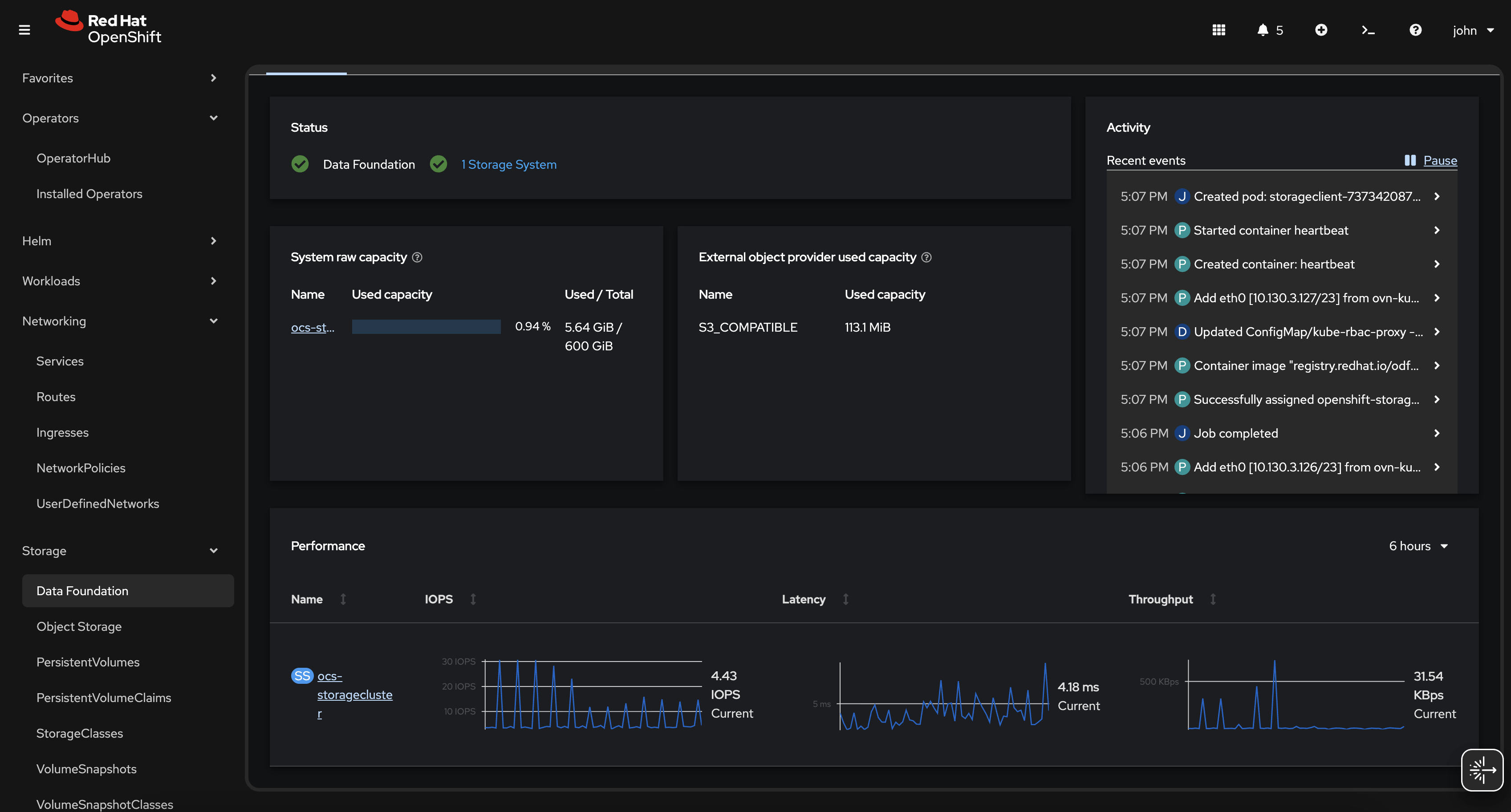This screenshot has width=1511, height=812.
Task: Open NetworkPolicies page
Action: [x=81, y=467]
